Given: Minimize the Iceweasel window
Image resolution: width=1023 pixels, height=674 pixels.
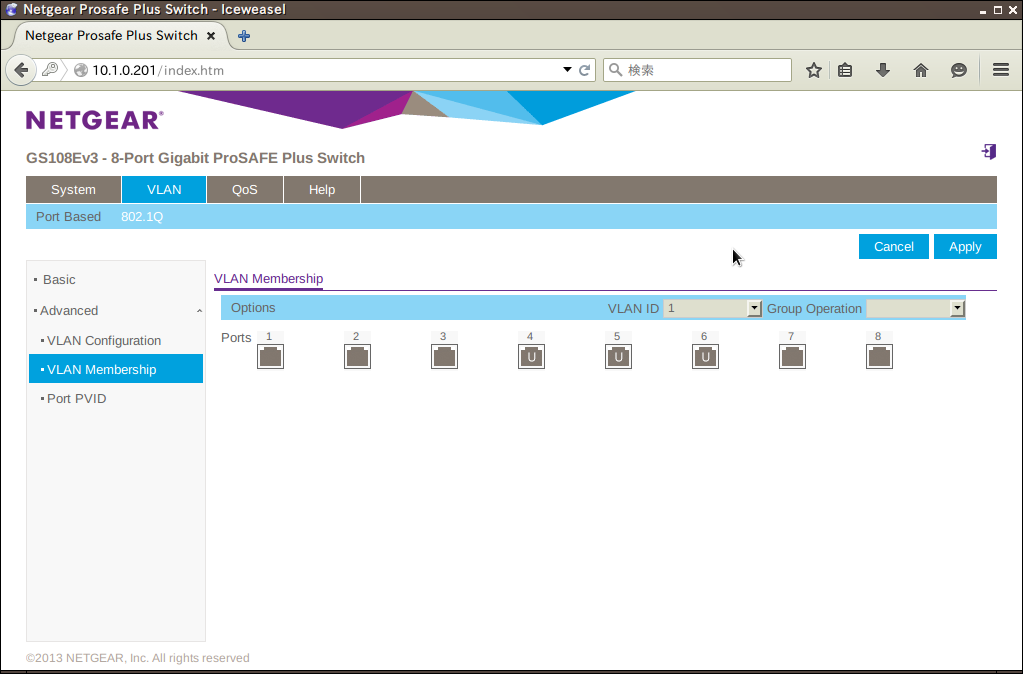Looking at the screenshot, I should click(x=983, y=10).
